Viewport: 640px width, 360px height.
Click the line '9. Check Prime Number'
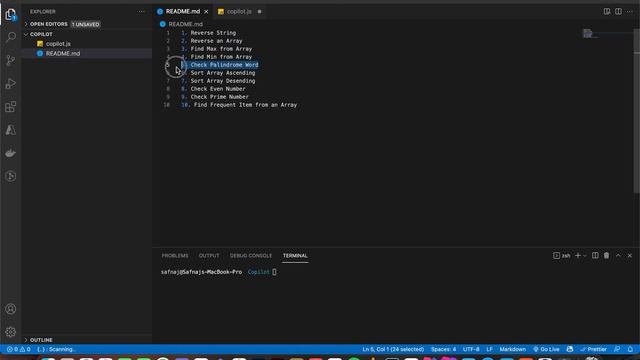[x=215, y=97]
